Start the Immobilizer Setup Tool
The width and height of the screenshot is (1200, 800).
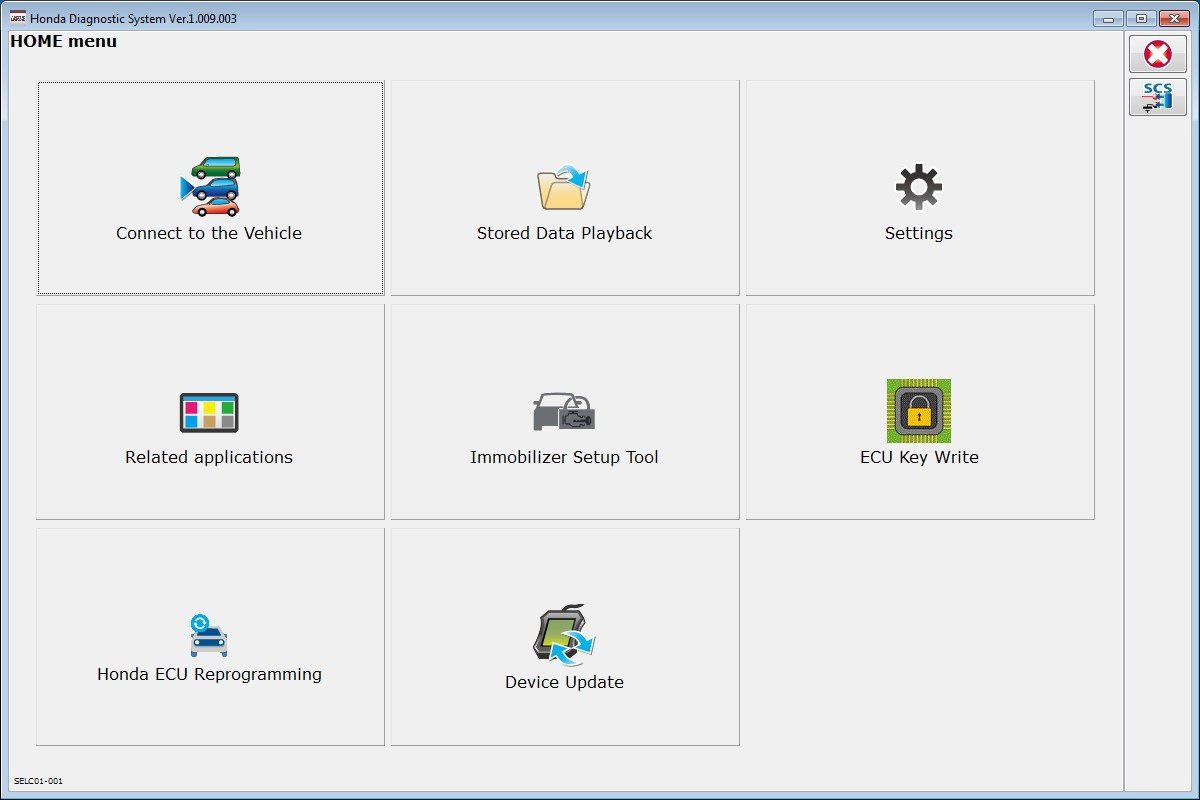click(564, 412)
